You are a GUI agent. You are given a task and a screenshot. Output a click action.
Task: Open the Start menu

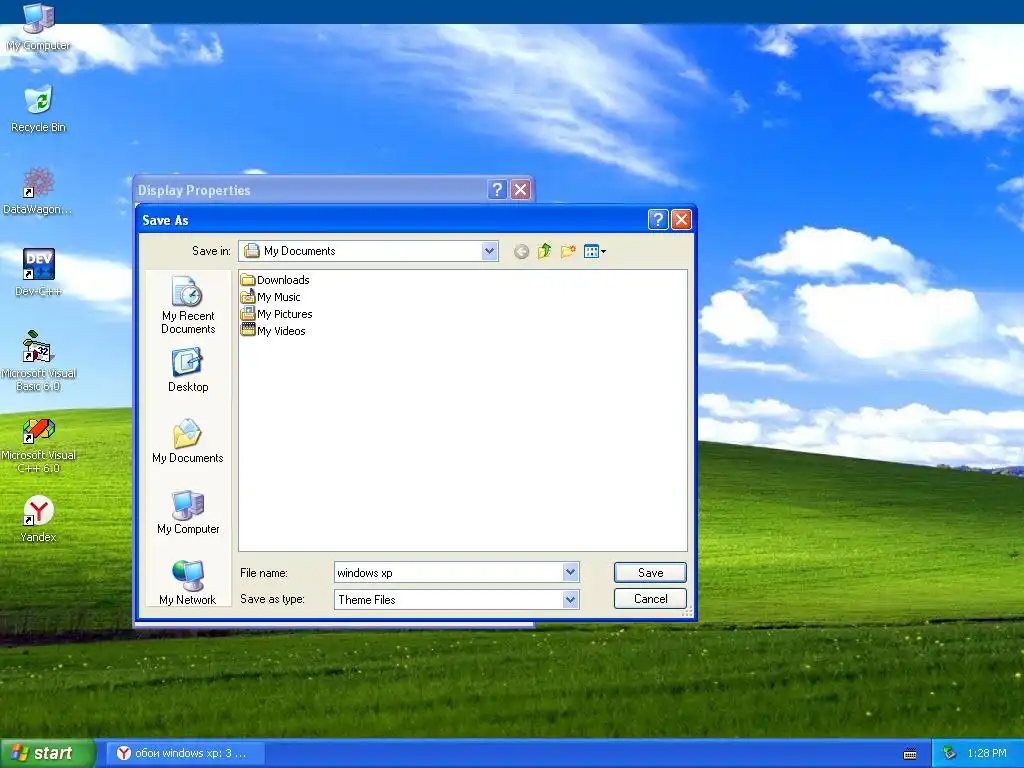pos(47,753)
